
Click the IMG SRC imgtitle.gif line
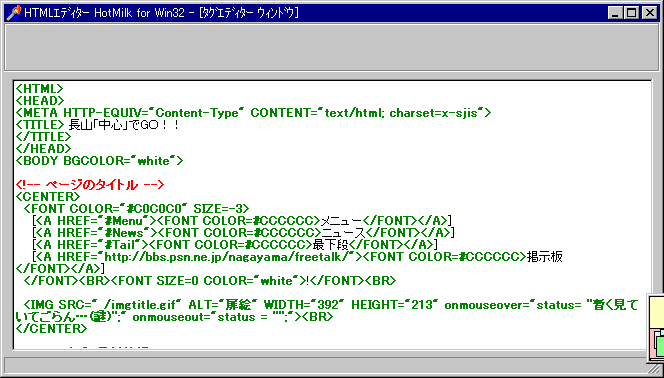tap(330, 305)
